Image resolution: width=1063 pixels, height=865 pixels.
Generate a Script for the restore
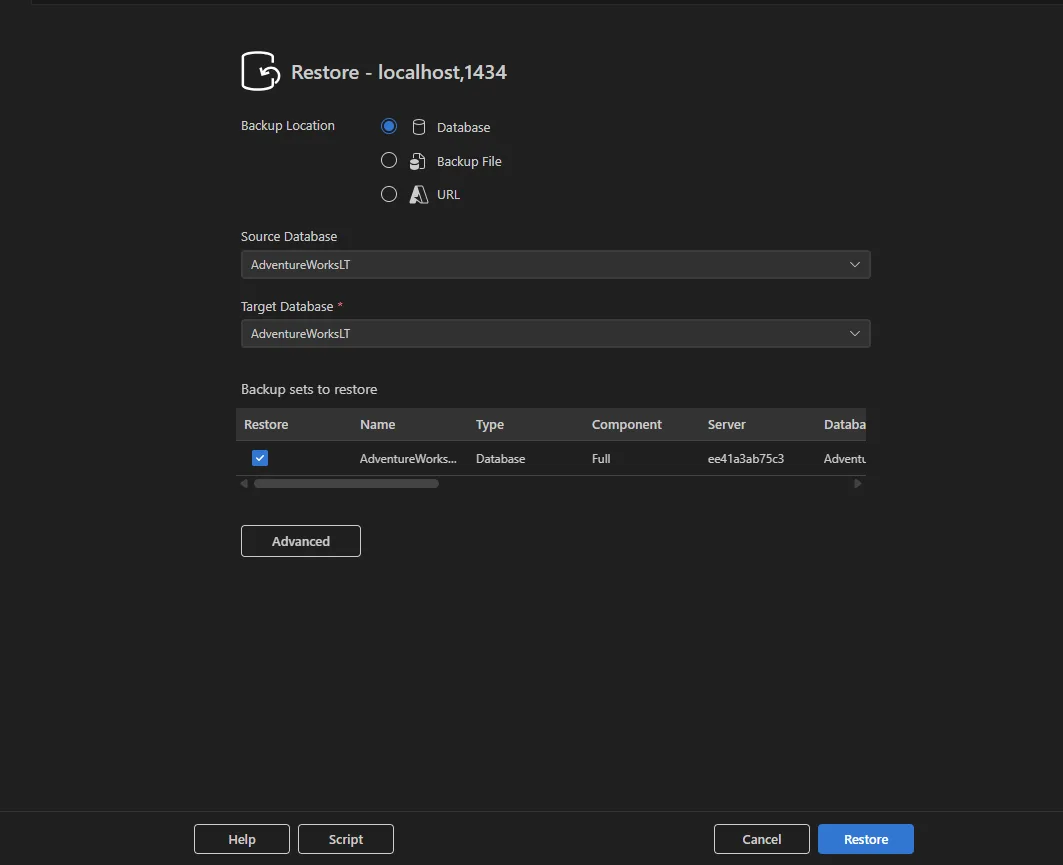coord(346,839)
